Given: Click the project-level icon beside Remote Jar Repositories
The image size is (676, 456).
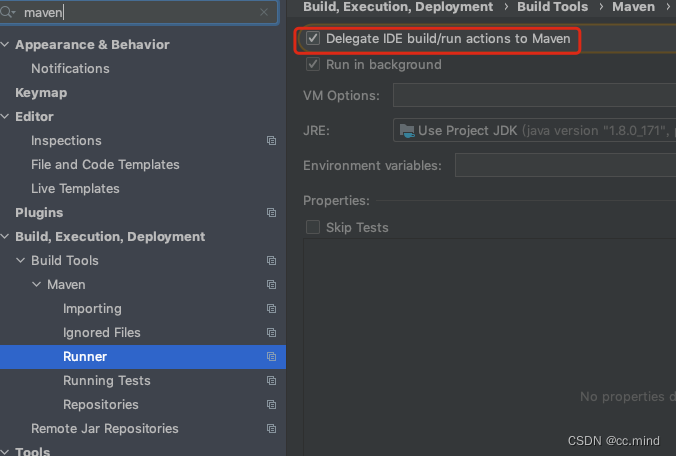Looking at the screenshot, I should point(271,429).
